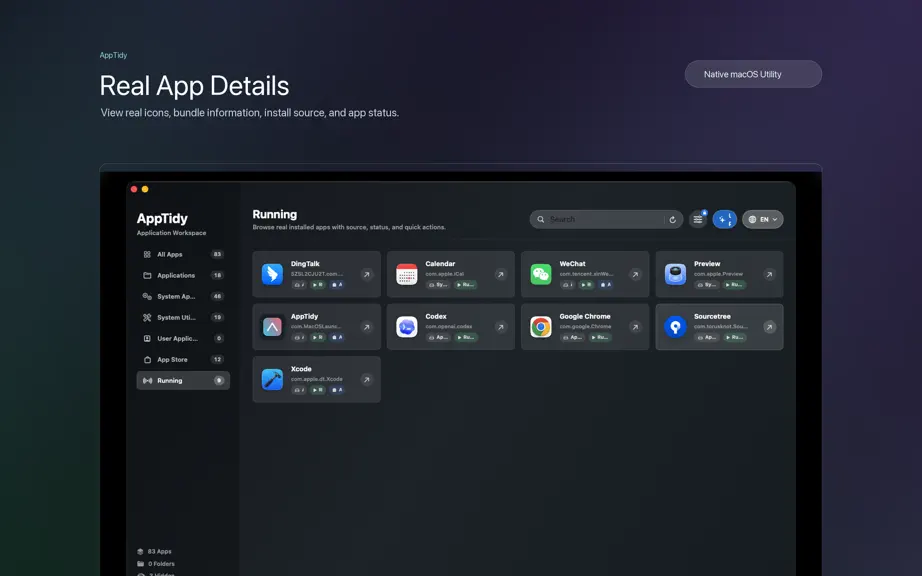The height and width of the screenshot is (576, 922).
Task: Open WeChat via its arrow button
Action: click(635, 274)
